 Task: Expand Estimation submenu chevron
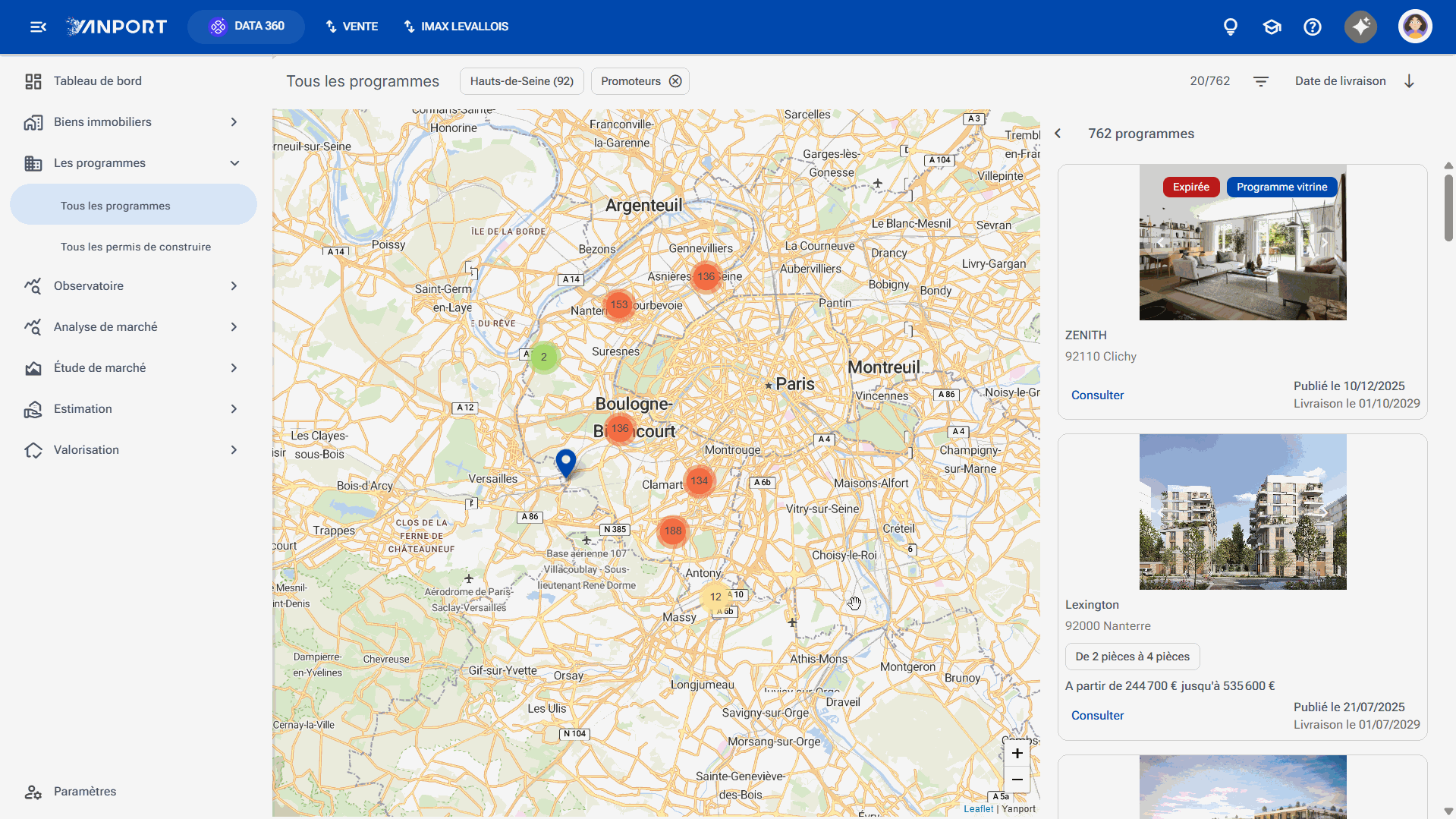tap(234, 409)
